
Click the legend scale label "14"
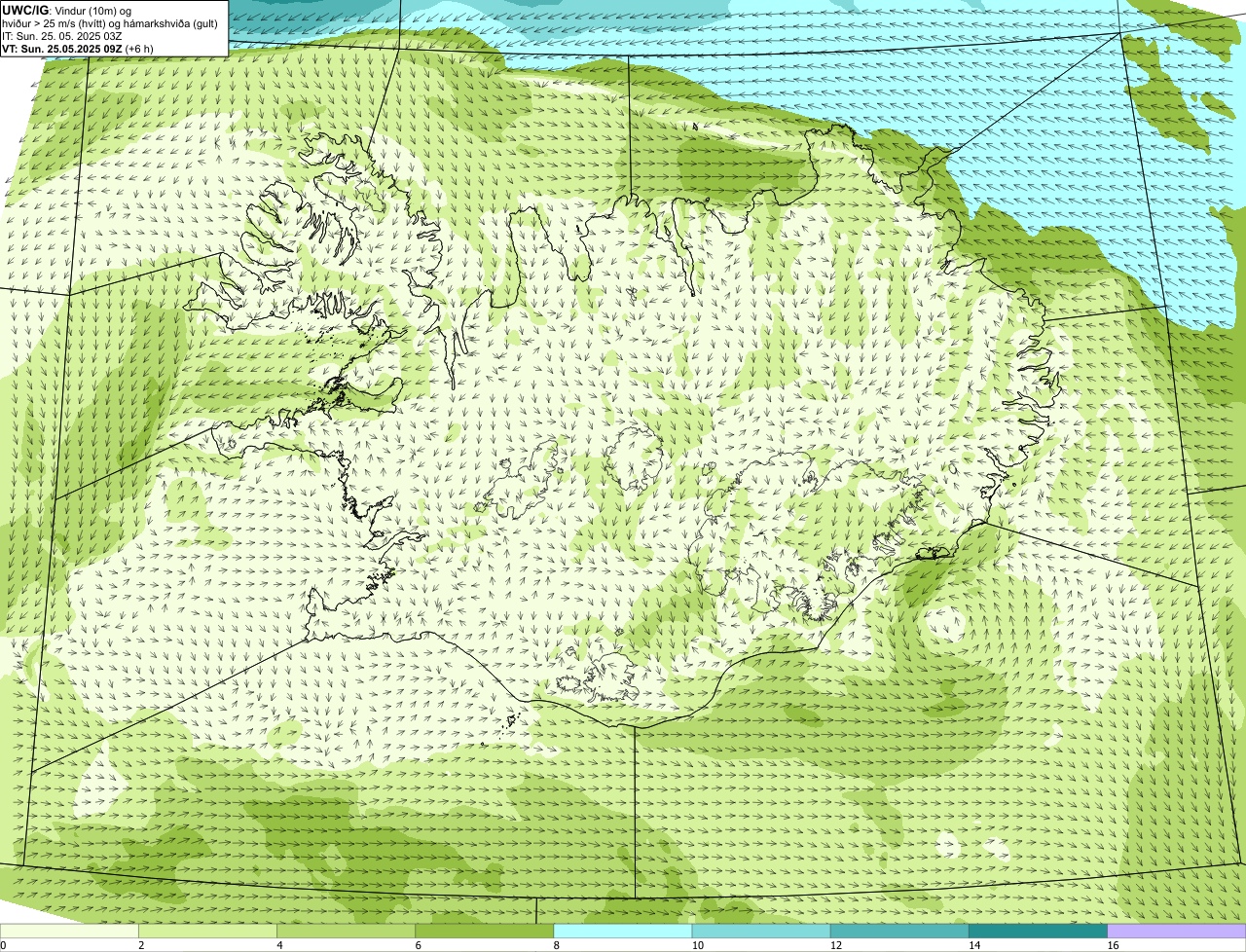pos(973,945)
